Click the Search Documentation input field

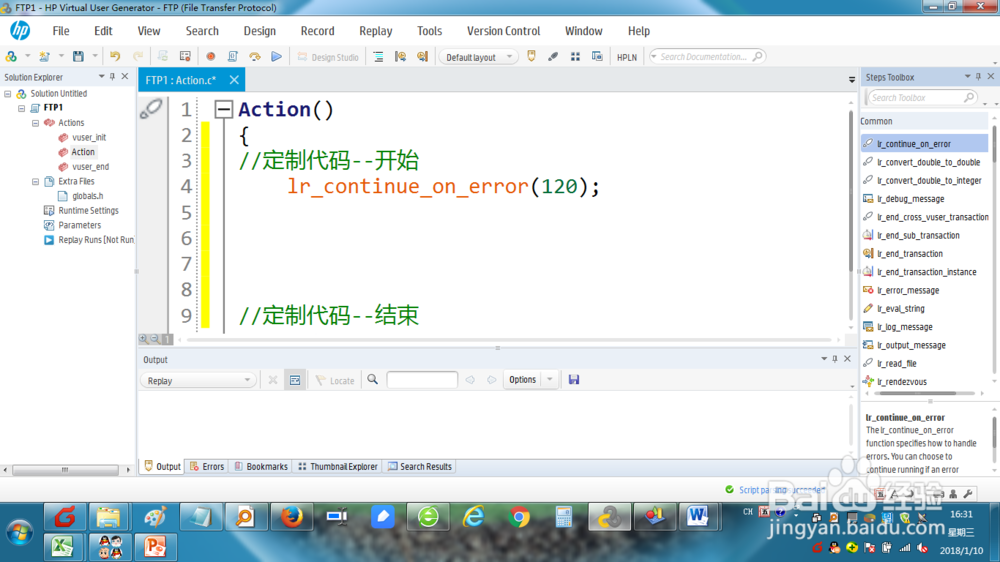click(x=707, y=57)
